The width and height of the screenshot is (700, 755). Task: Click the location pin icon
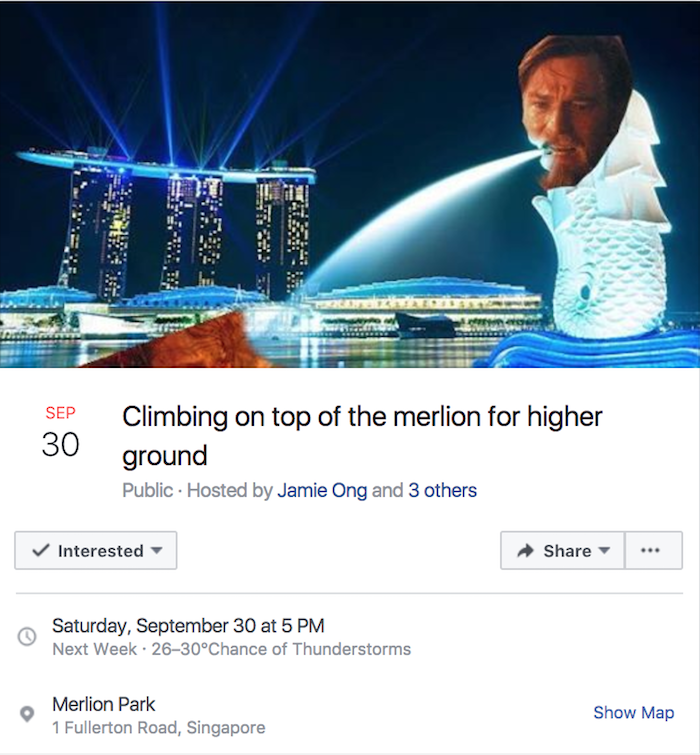tap(28, 714)
